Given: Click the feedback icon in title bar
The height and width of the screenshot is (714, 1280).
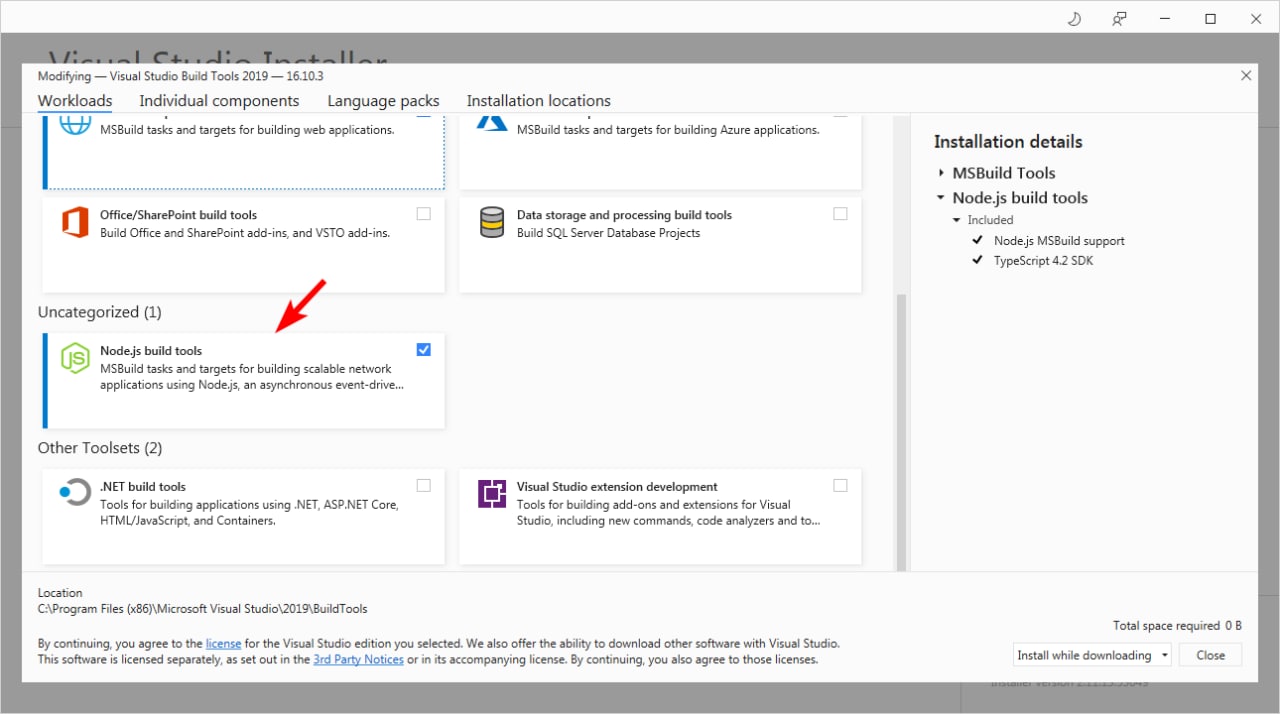Looking at the screenshot, I should click(1120, 18).
